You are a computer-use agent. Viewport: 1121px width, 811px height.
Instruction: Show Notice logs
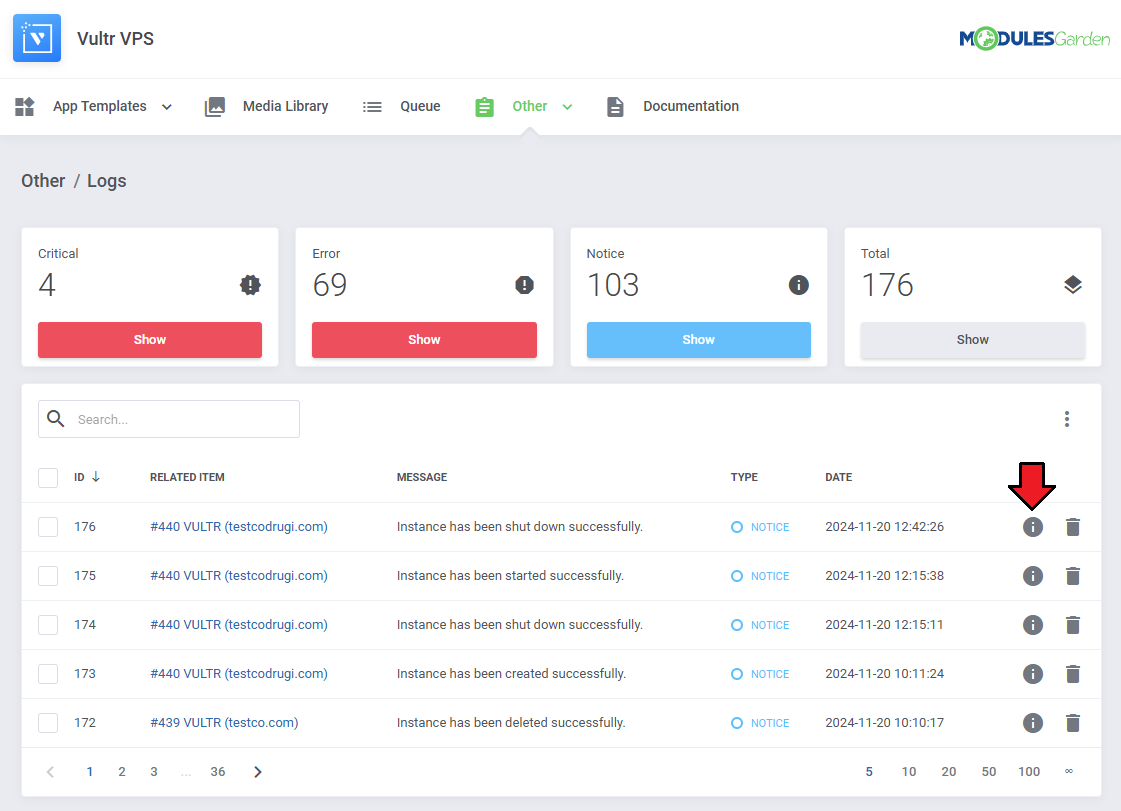coord(698,340)
